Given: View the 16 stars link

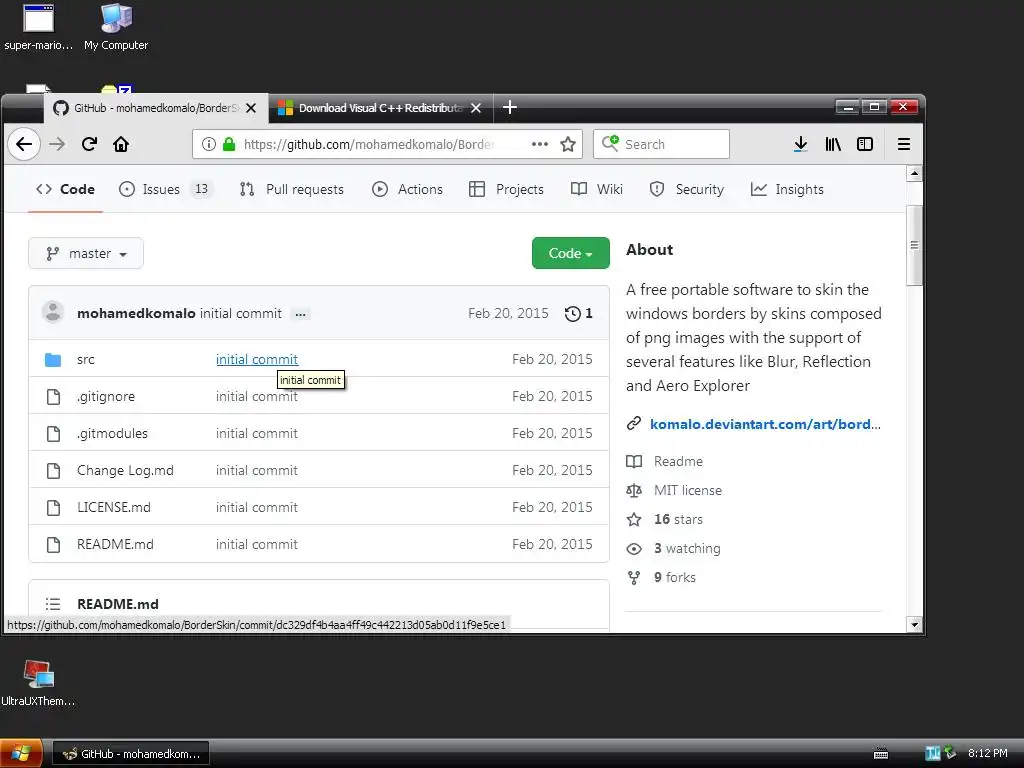Looking at the screenshot, I should tap(678, 519).
